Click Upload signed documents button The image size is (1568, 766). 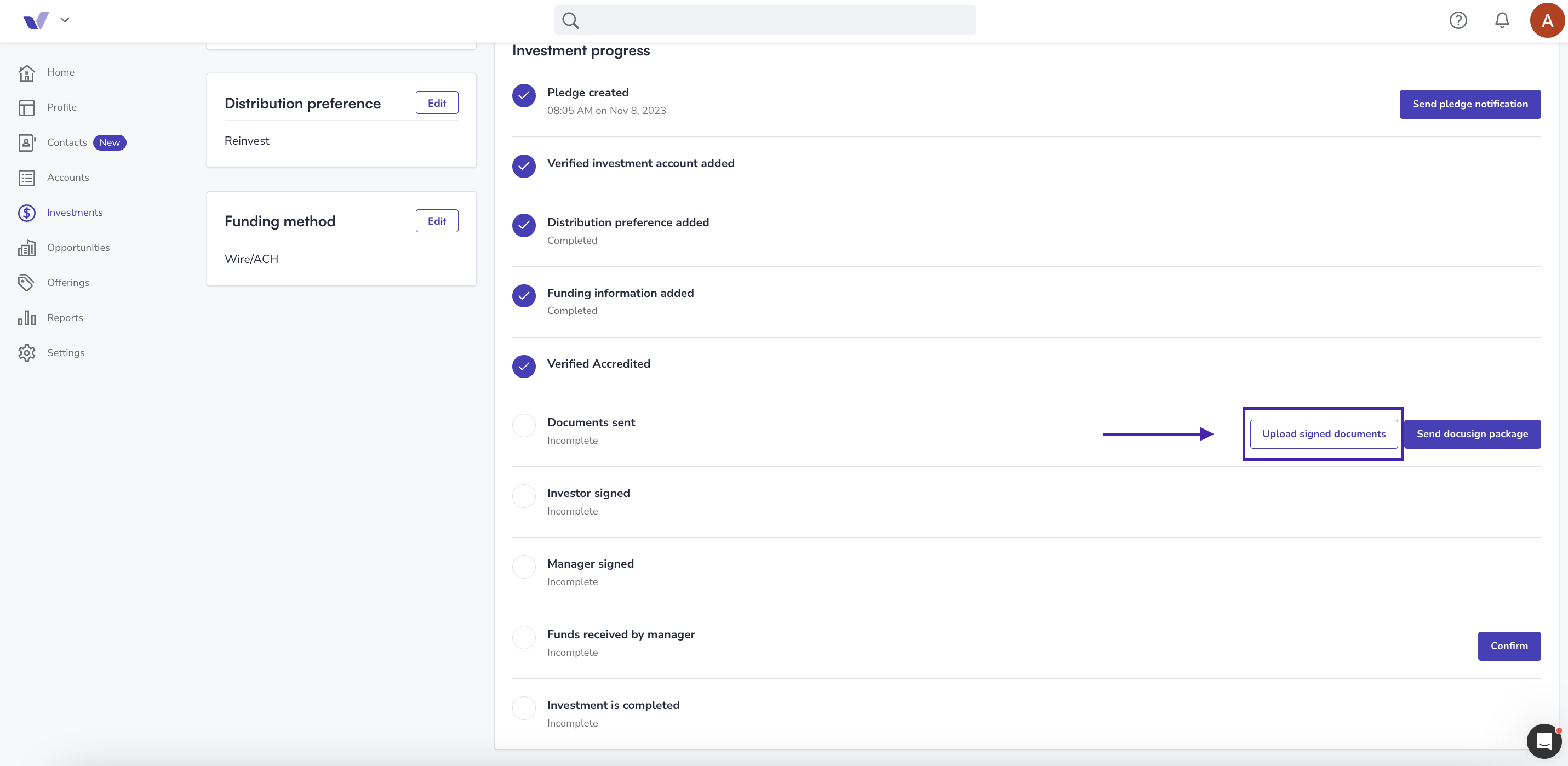tap(1323, 434)
